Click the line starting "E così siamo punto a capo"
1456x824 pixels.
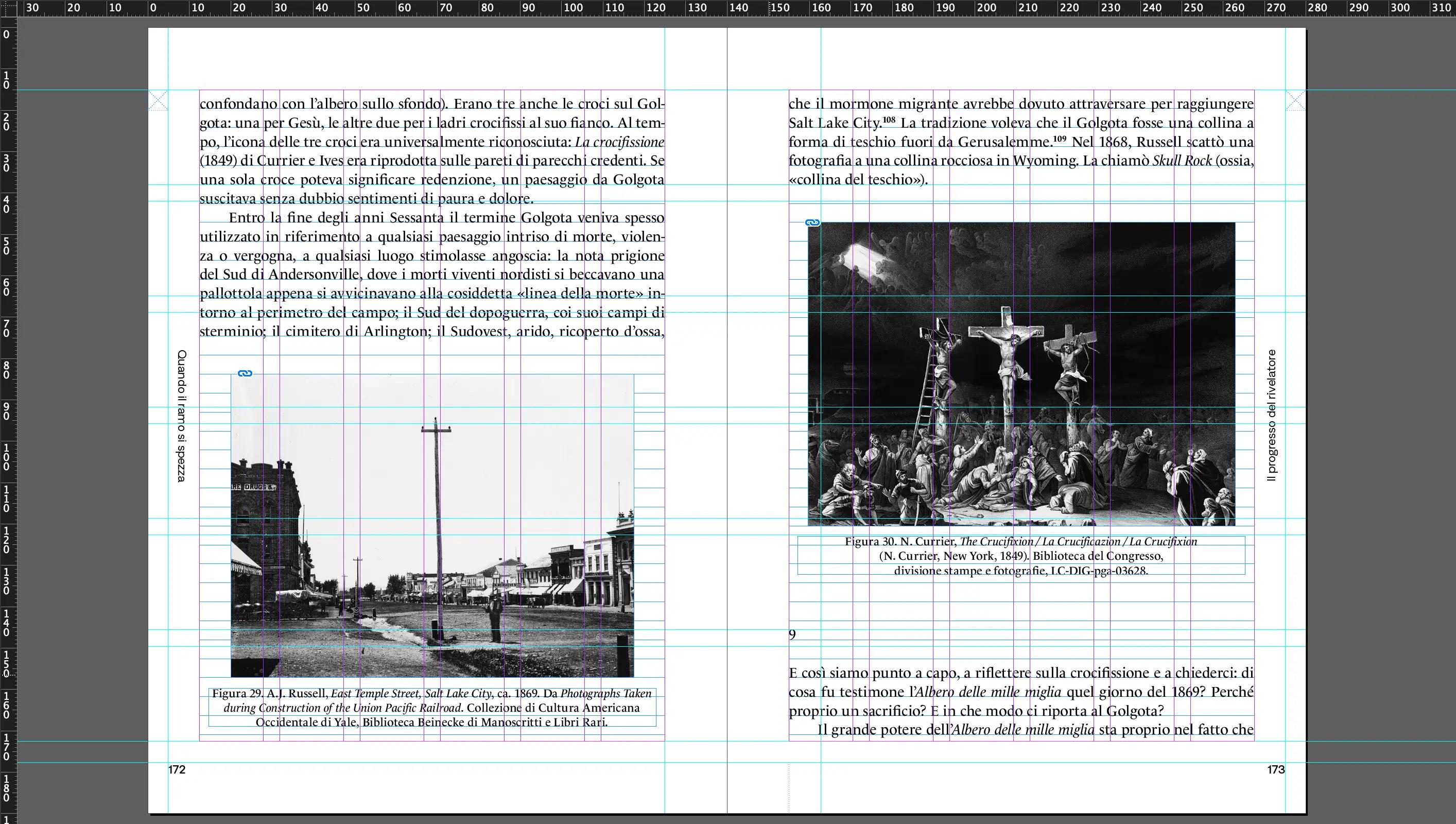(1021, 673)
